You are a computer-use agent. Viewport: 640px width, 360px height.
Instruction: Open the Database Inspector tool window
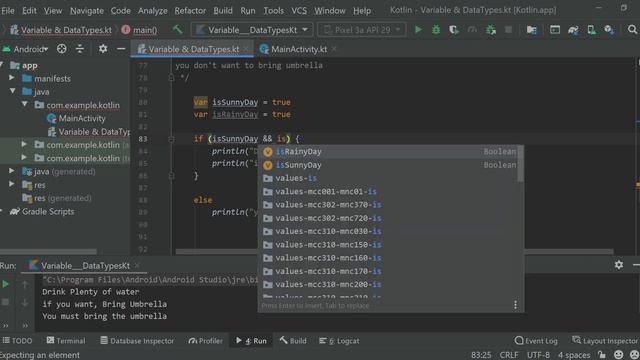pyautogui.click(x=137, y=340)
